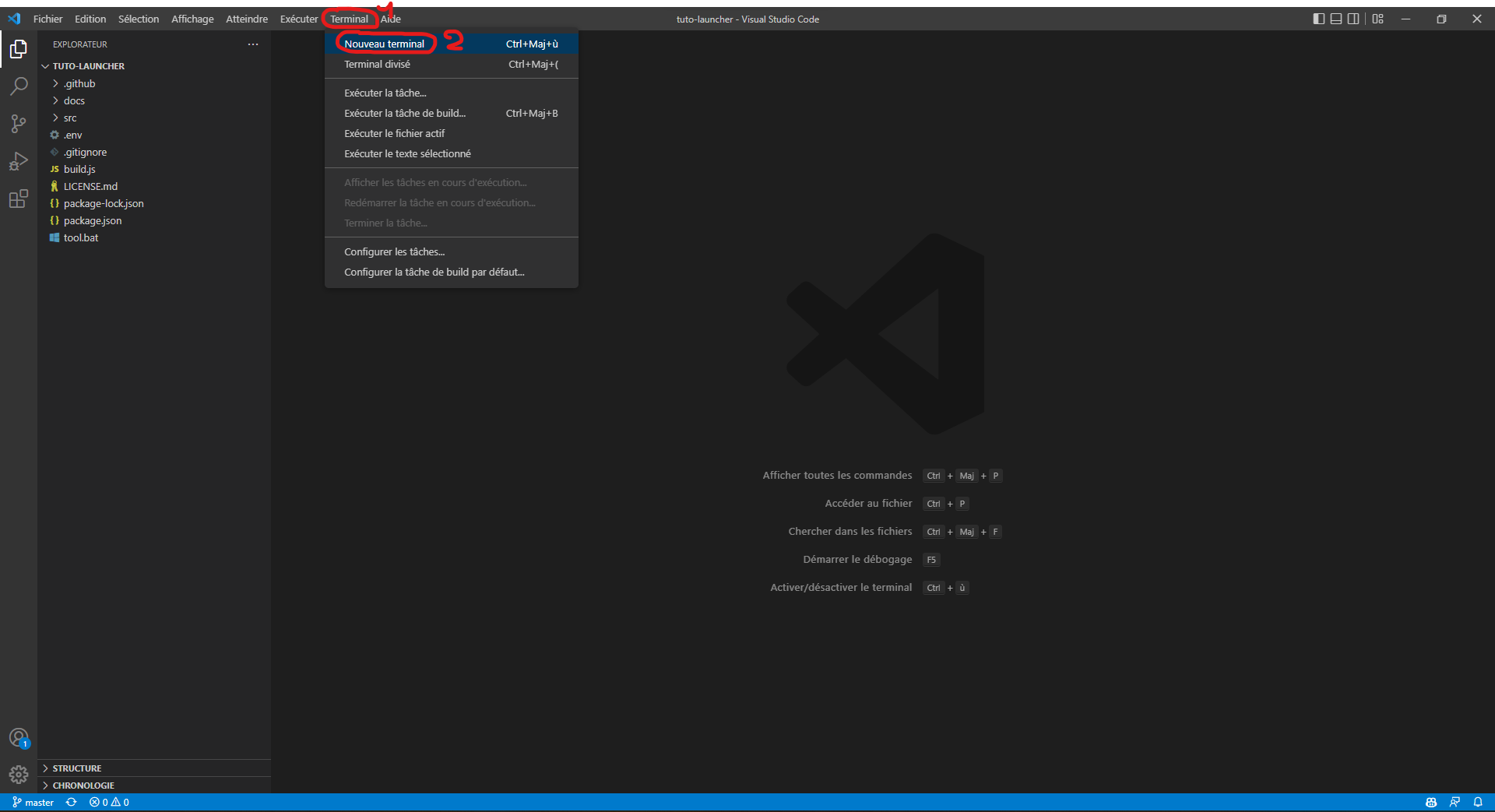Image resolution: width=1495 pixels, height=812 pixels.
Task: Select Exécuter la tâche... entry
Action: (452, 93)
